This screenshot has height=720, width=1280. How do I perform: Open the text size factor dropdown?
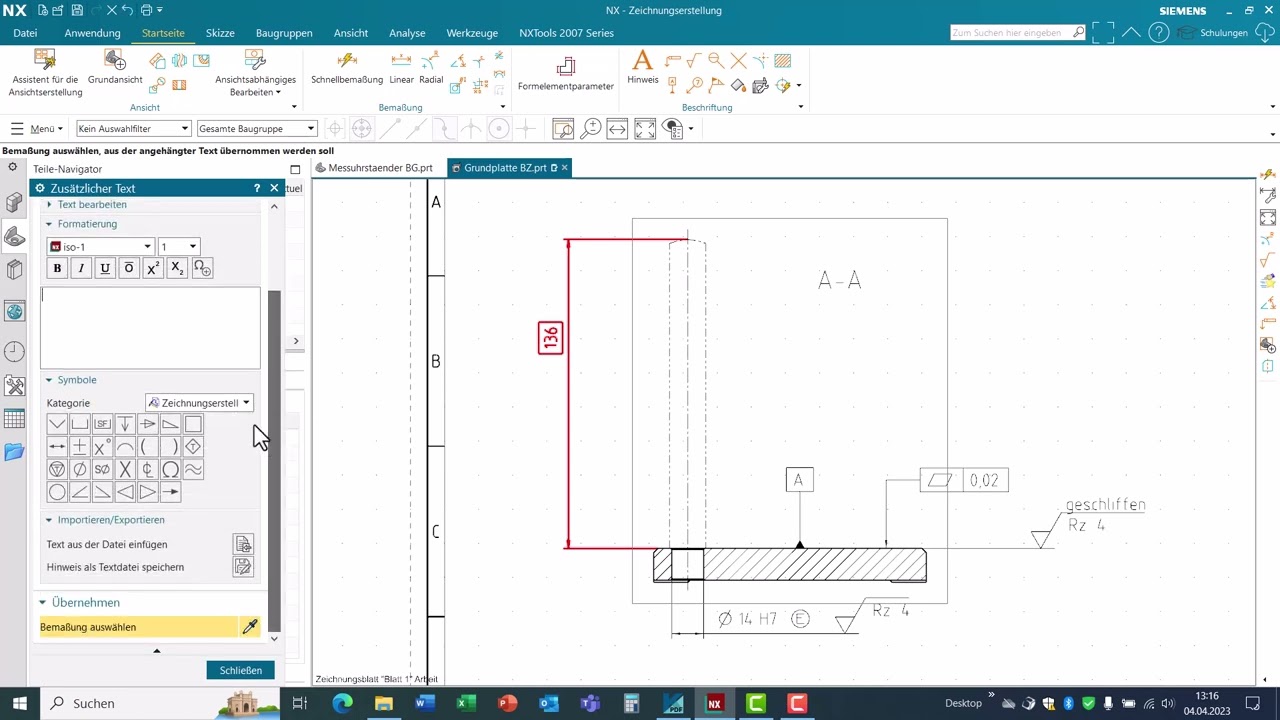tap(180, 247)
